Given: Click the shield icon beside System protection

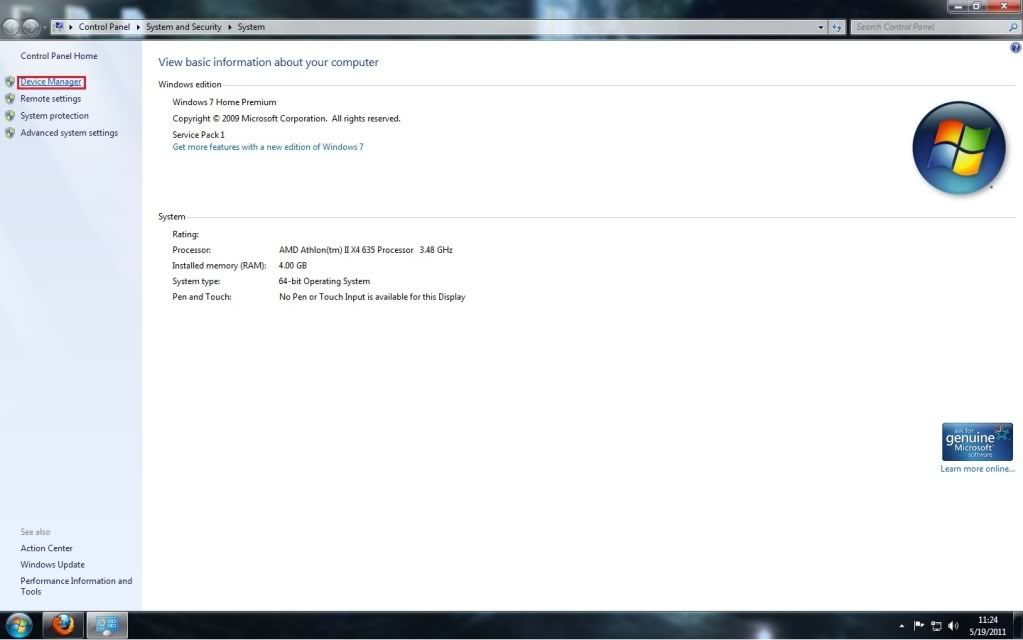Looking at the screenshot, I should click(x=10, y=116).
